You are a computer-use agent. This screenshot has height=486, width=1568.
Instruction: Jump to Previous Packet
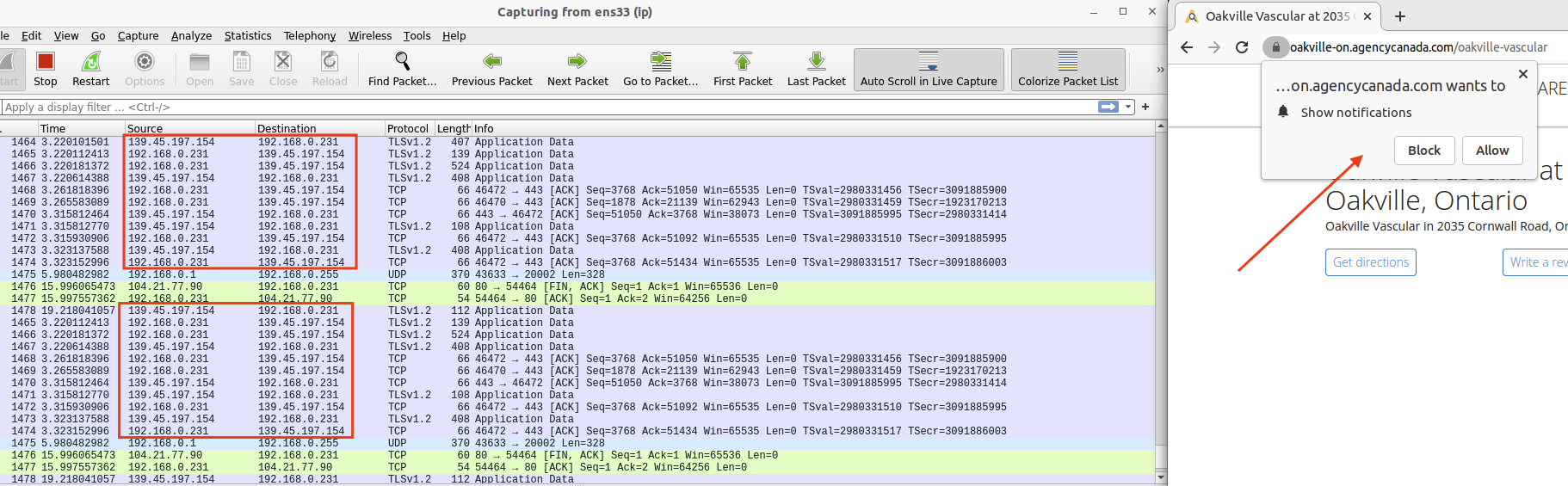tap(491, 69)
